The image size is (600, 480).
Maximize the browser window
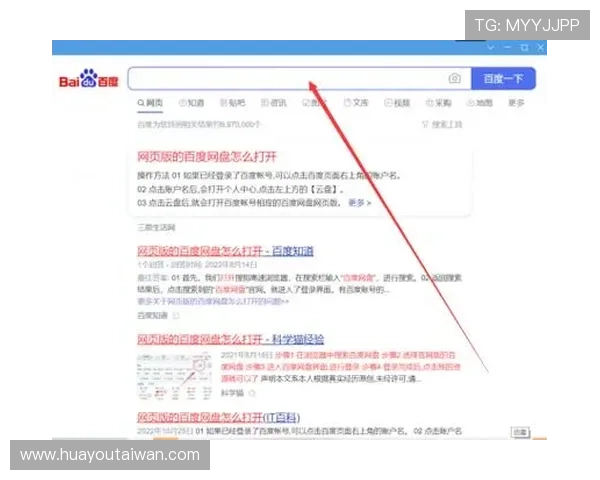pos(524,47)
